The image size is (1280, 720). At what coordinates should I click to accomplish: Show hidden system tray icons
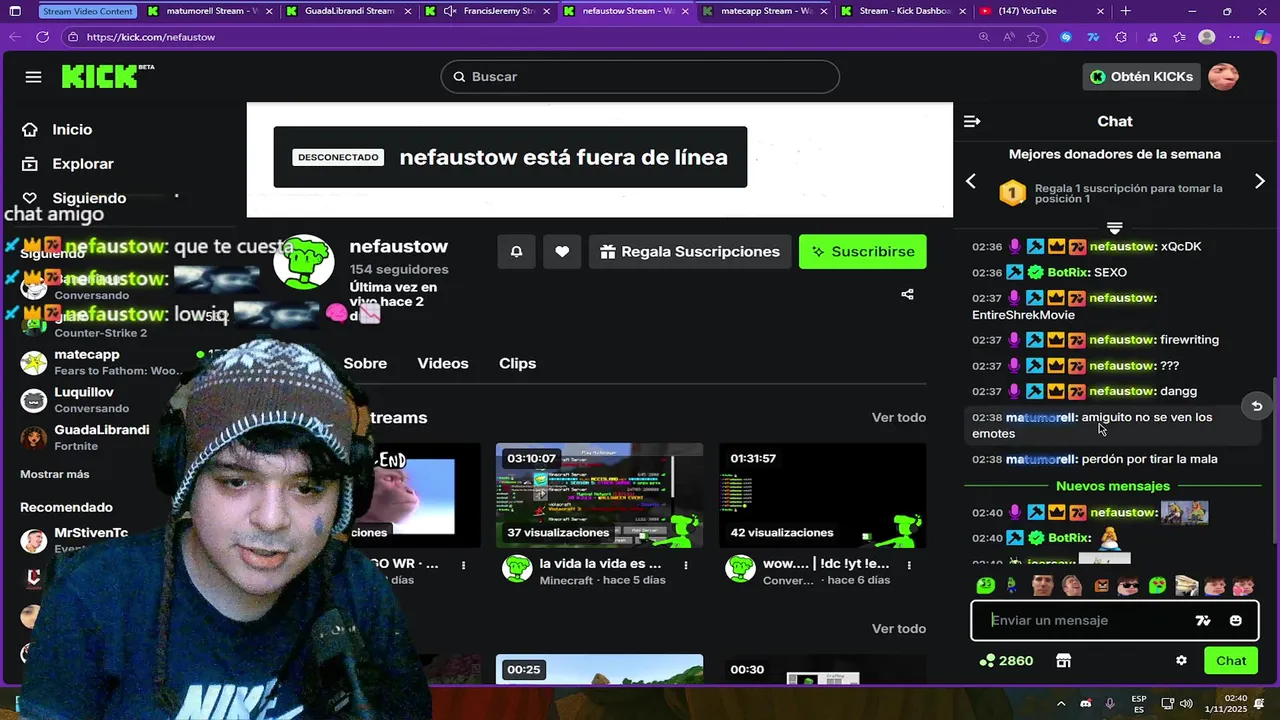[1061, 704]
